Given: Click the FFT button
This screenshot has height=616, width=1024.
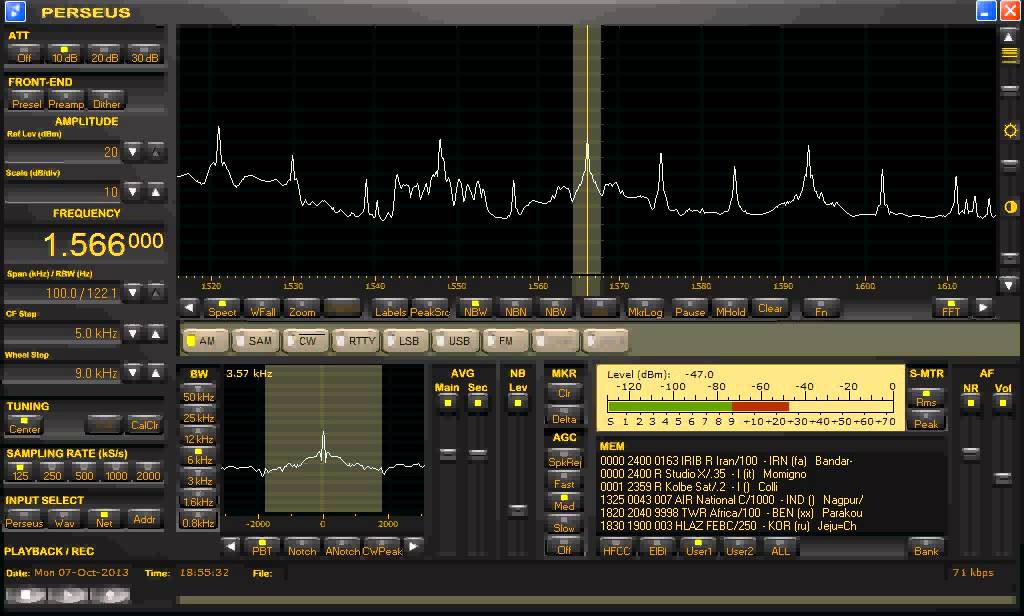Looking at the screenshot, I should click(x=952, y=308).
